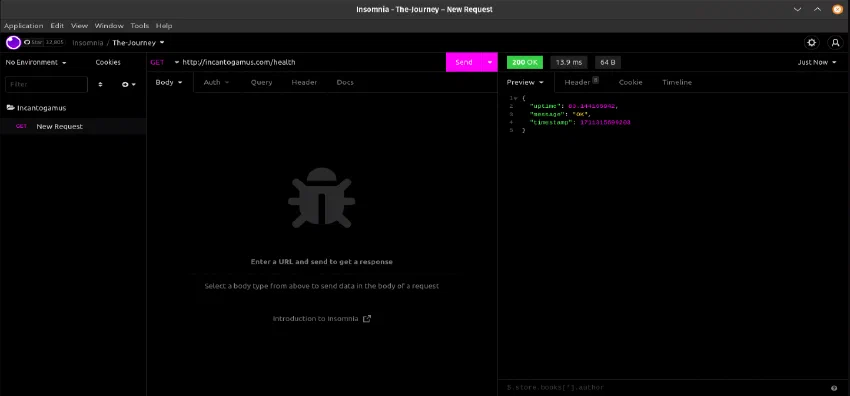Open the Window menu
The height and width of the screenshot is (396, 850).
pyautogui.click(x=109, y=25)
